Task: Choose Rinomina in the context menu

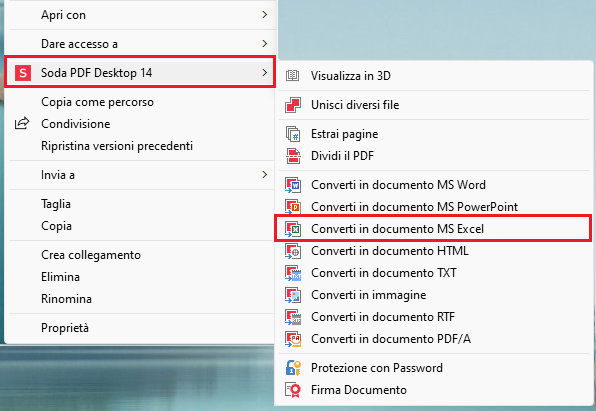Action: click(x=66, y=299)
